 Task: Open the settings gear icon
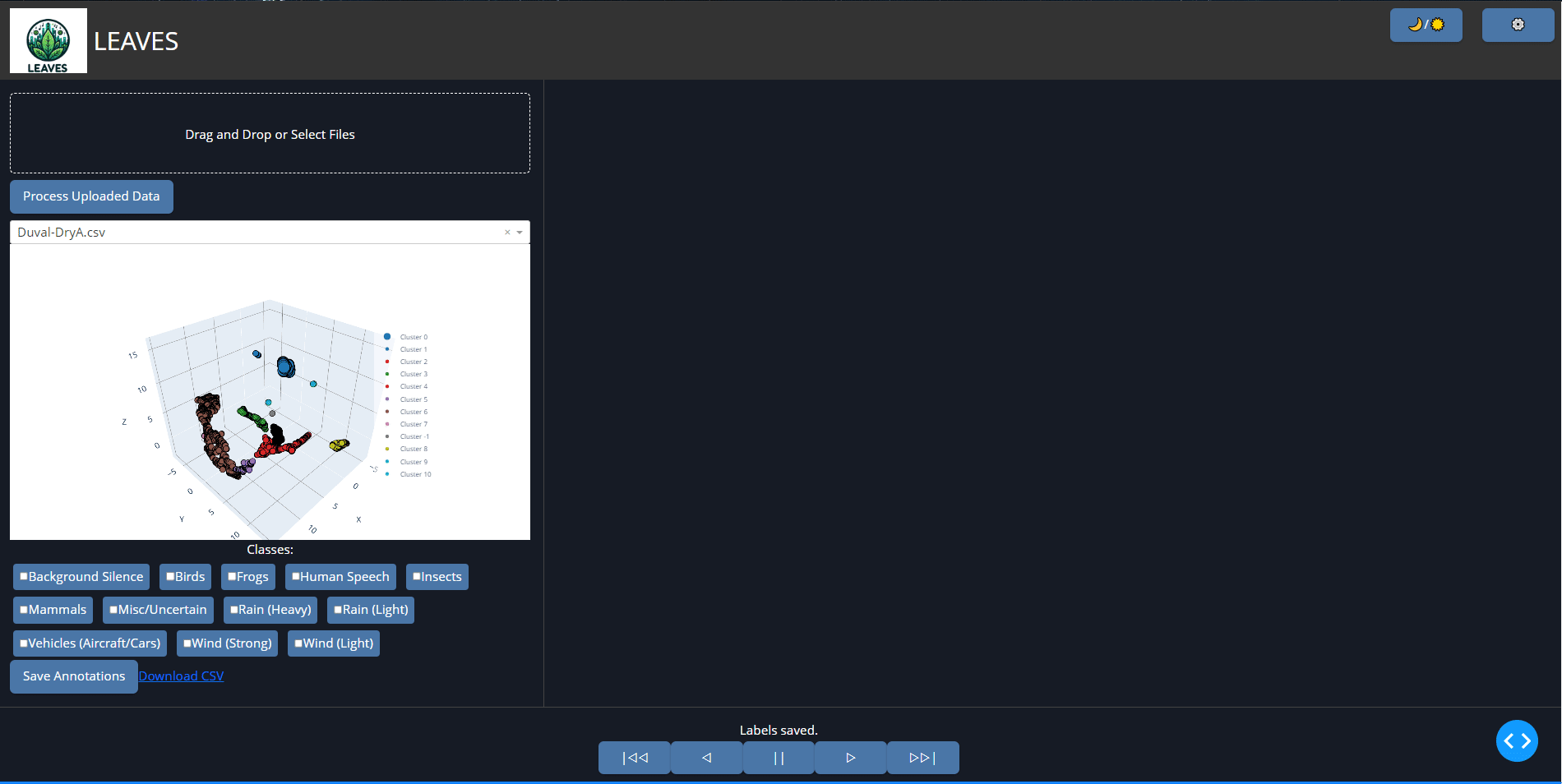click(1517, 25)
